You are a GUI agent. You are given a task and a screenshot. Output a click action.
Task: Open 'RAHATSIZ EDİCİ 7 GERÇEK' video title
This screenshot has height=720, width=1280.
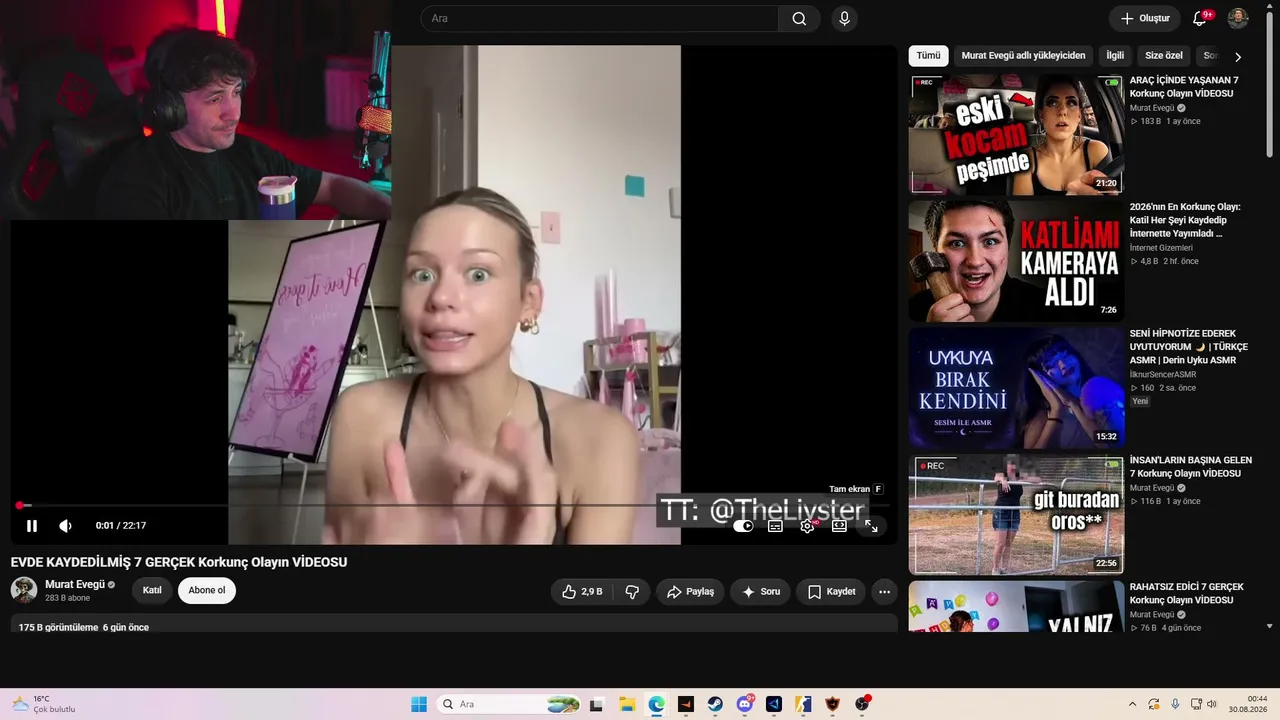point(1187,593)
